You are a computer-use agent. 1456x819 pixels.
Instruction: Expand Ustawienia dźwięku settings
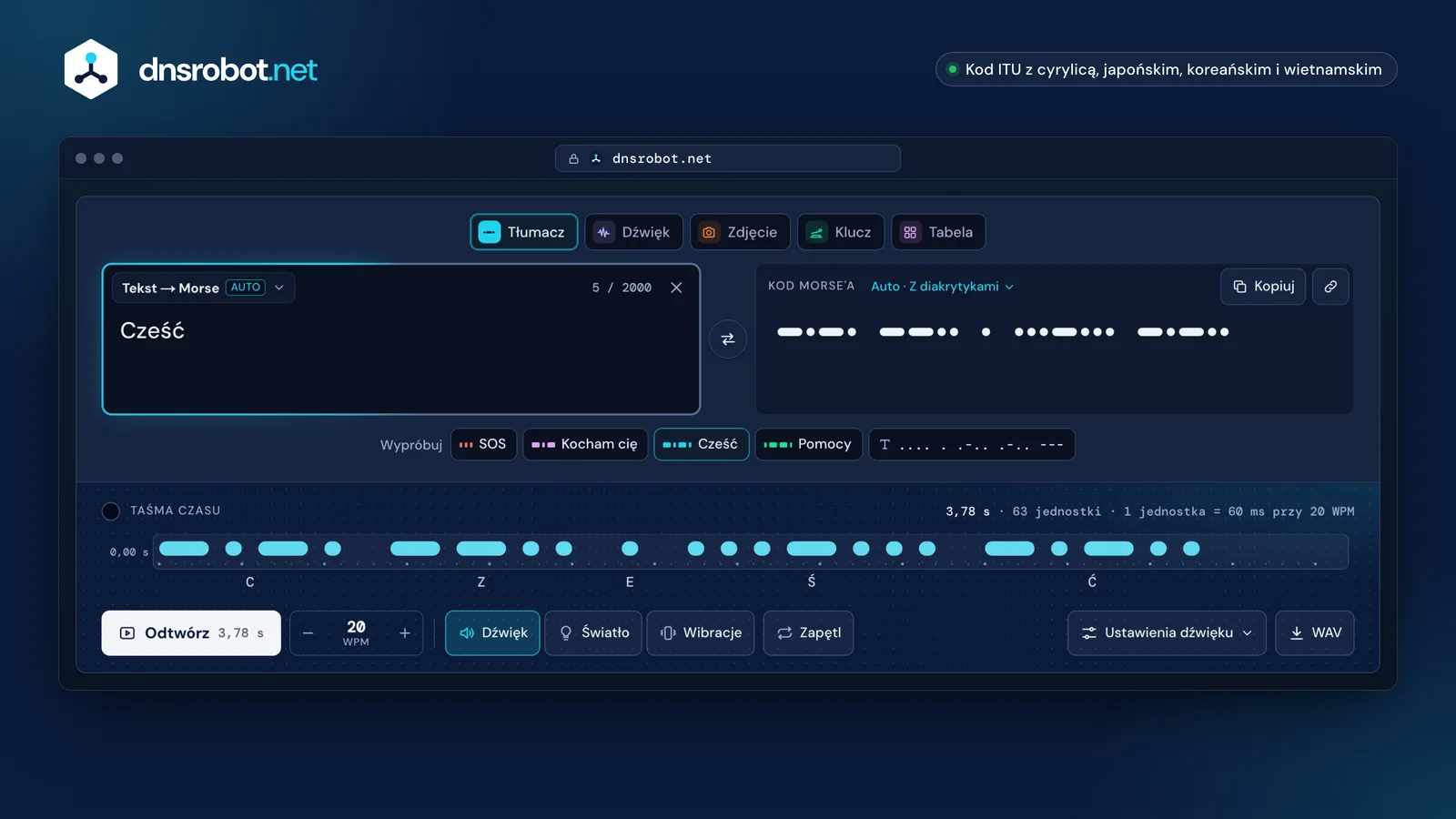click(1167, 633)
